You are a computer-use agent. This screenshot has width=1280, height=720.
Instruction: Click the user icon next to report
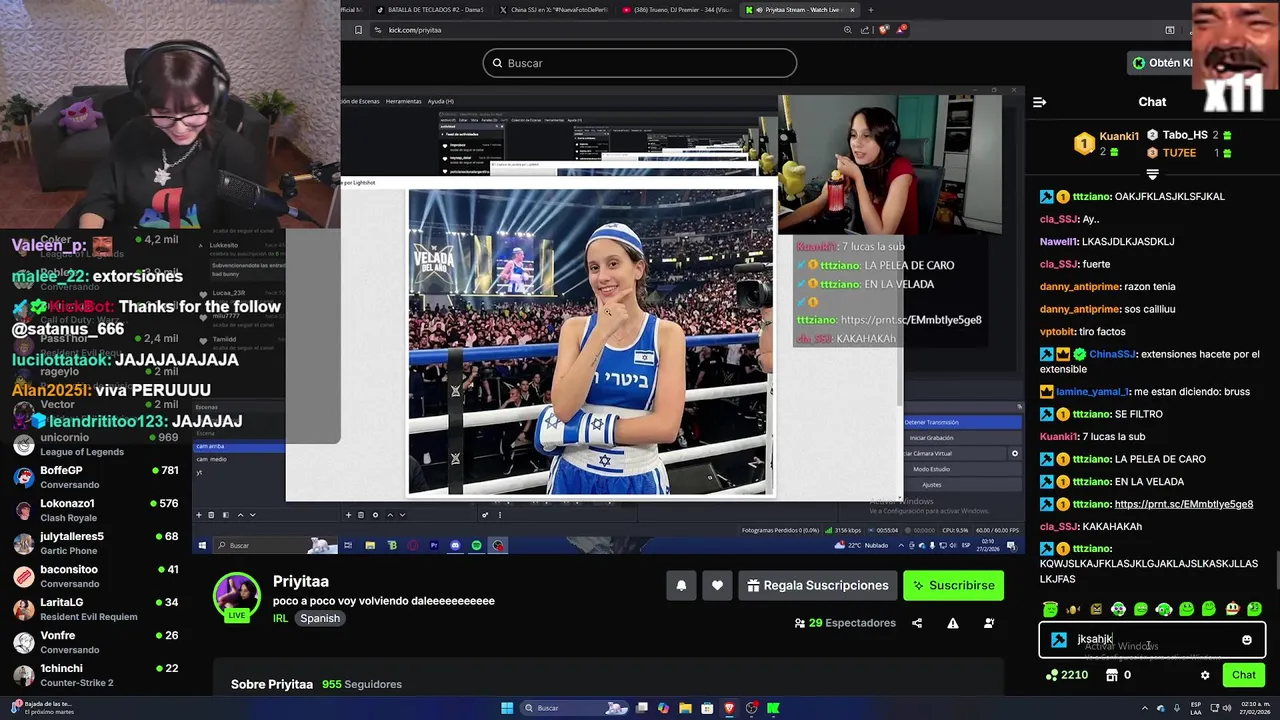point(989,623)
